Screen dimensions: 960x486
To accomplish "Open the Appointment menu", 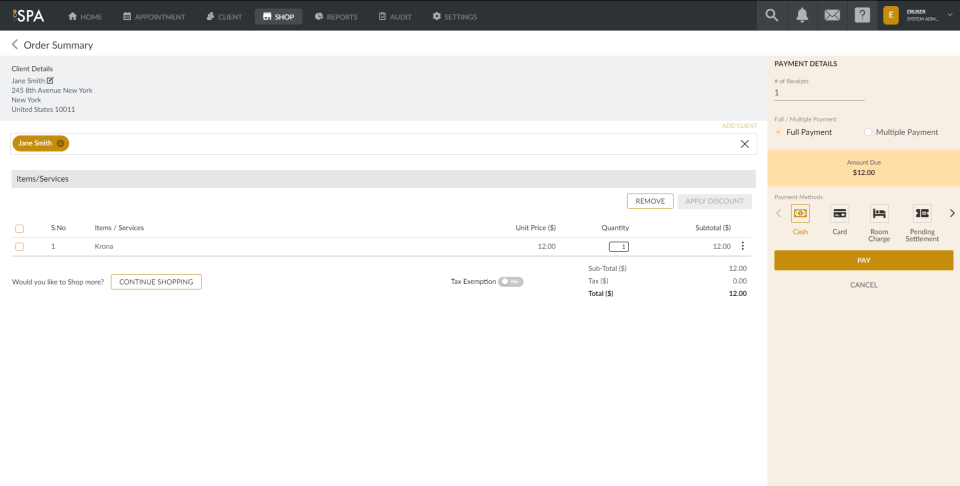I will pyautogui.click(x=154, y=17).
